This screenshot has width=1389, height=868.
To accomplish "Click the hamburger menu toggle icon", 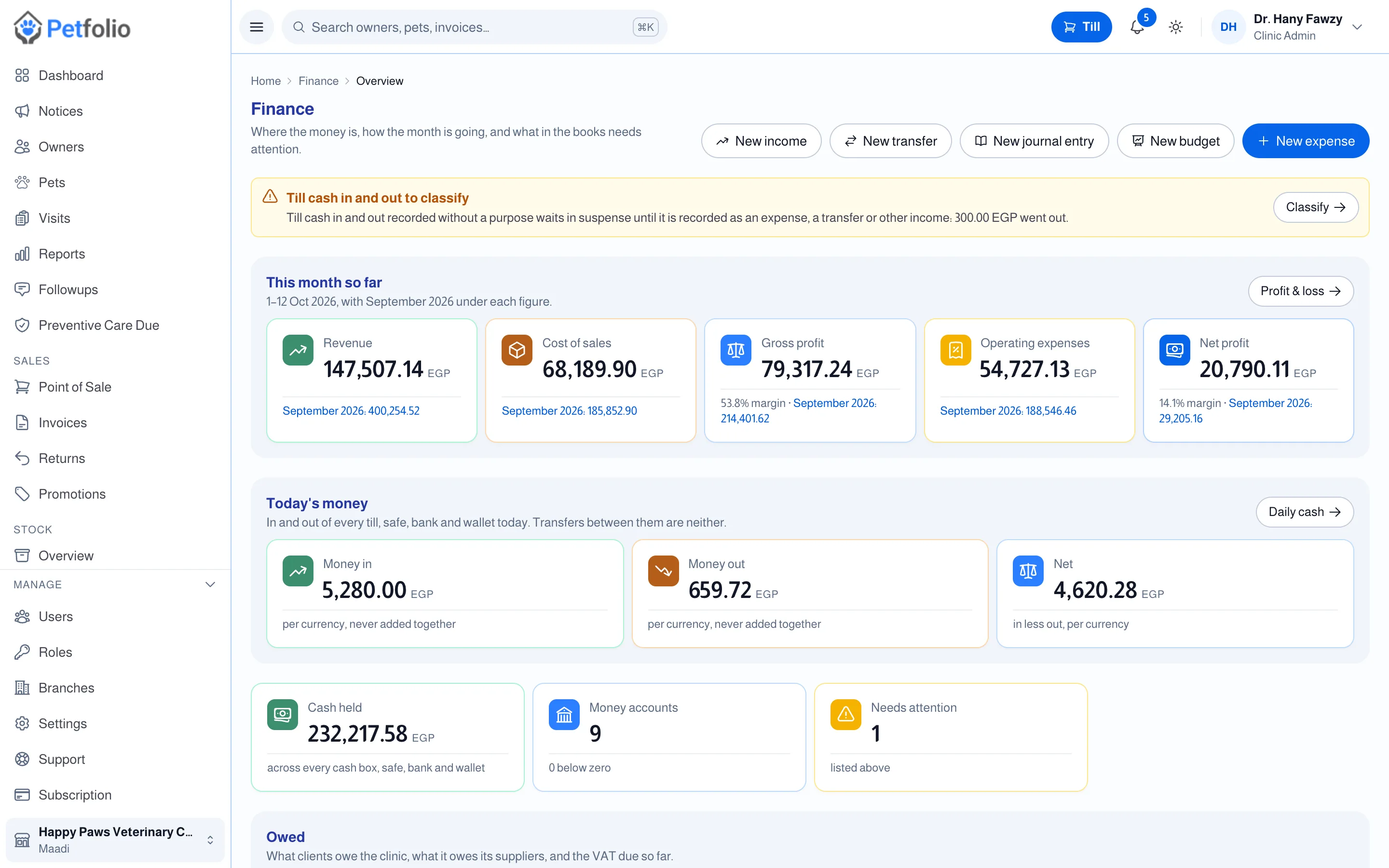I will point(257,27).
